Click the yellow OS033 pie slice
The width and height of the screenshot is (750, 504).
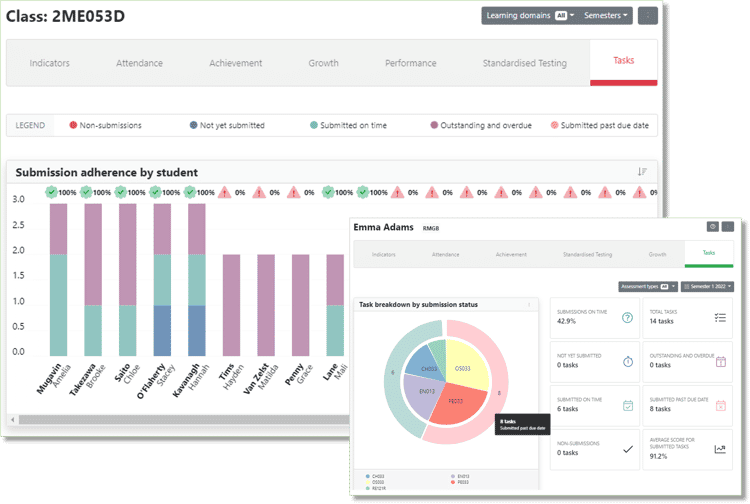click(x=465, y=364)
